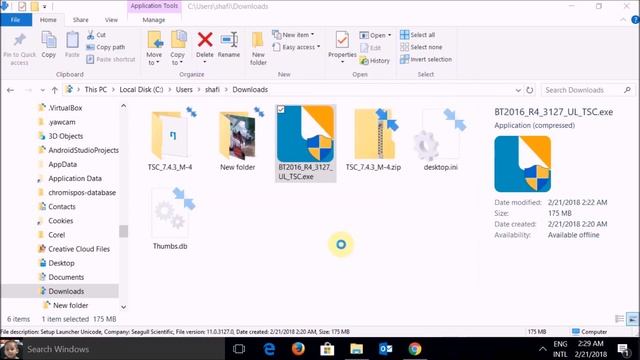
Task: Open Outlook from the taskbar
Action: pos(386,349)
